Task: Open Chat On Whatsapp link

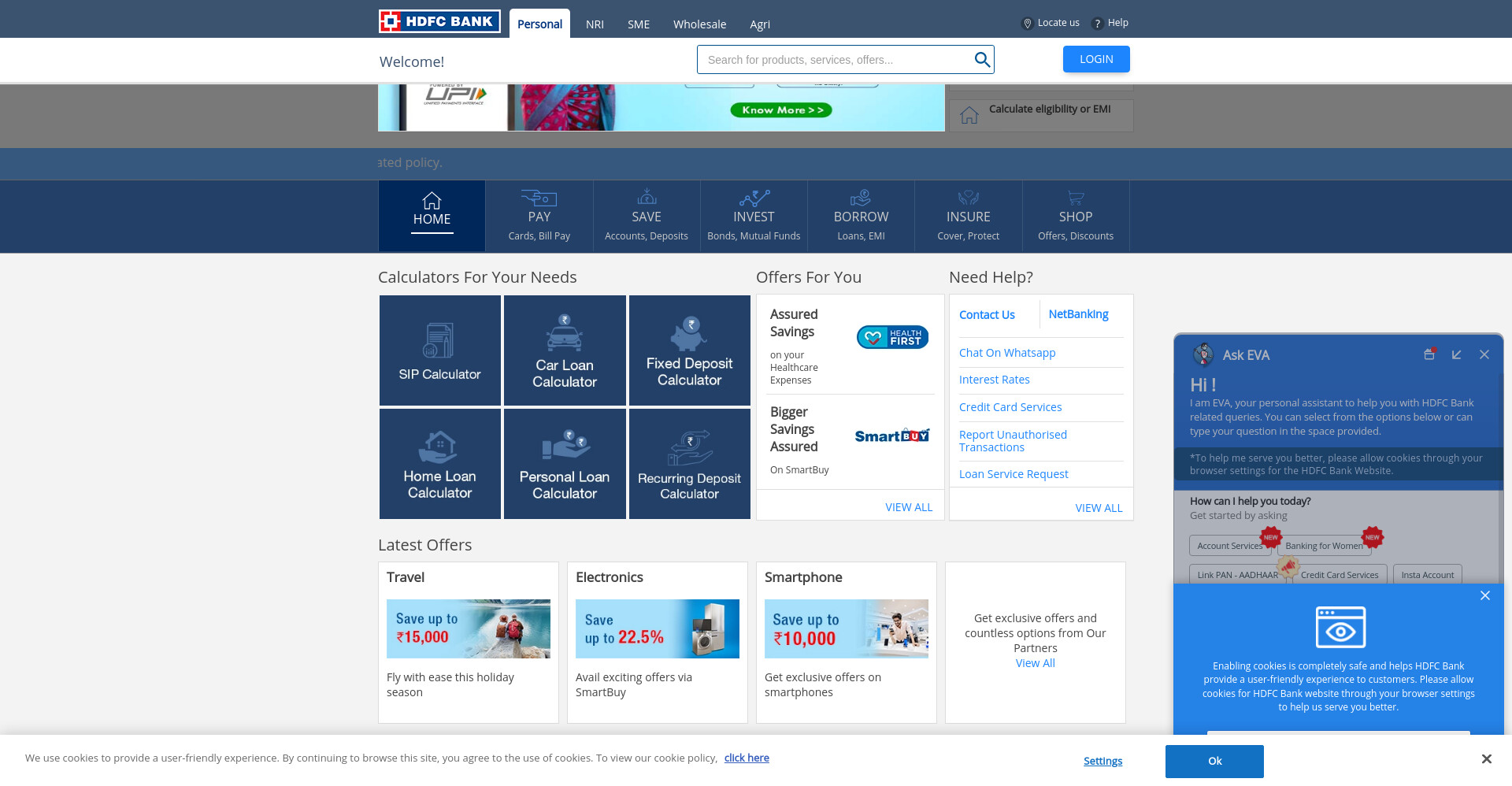Action: tap(1007, 353)
